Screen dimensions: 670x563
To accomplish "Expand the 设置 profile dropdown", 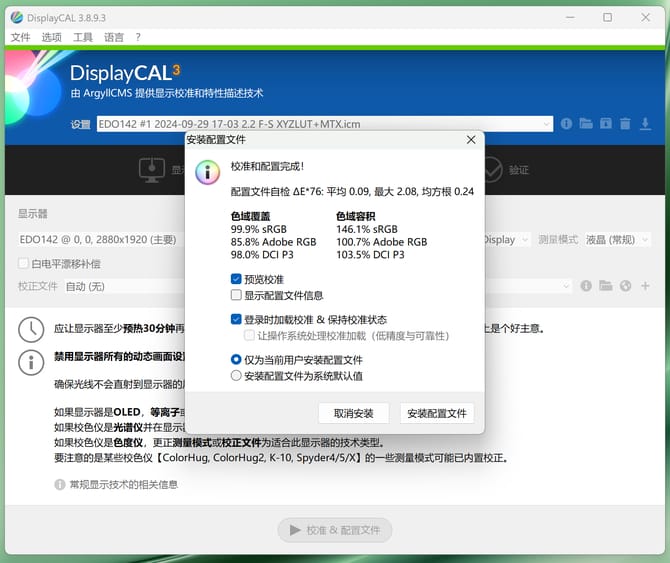I will tap(324, 124).
